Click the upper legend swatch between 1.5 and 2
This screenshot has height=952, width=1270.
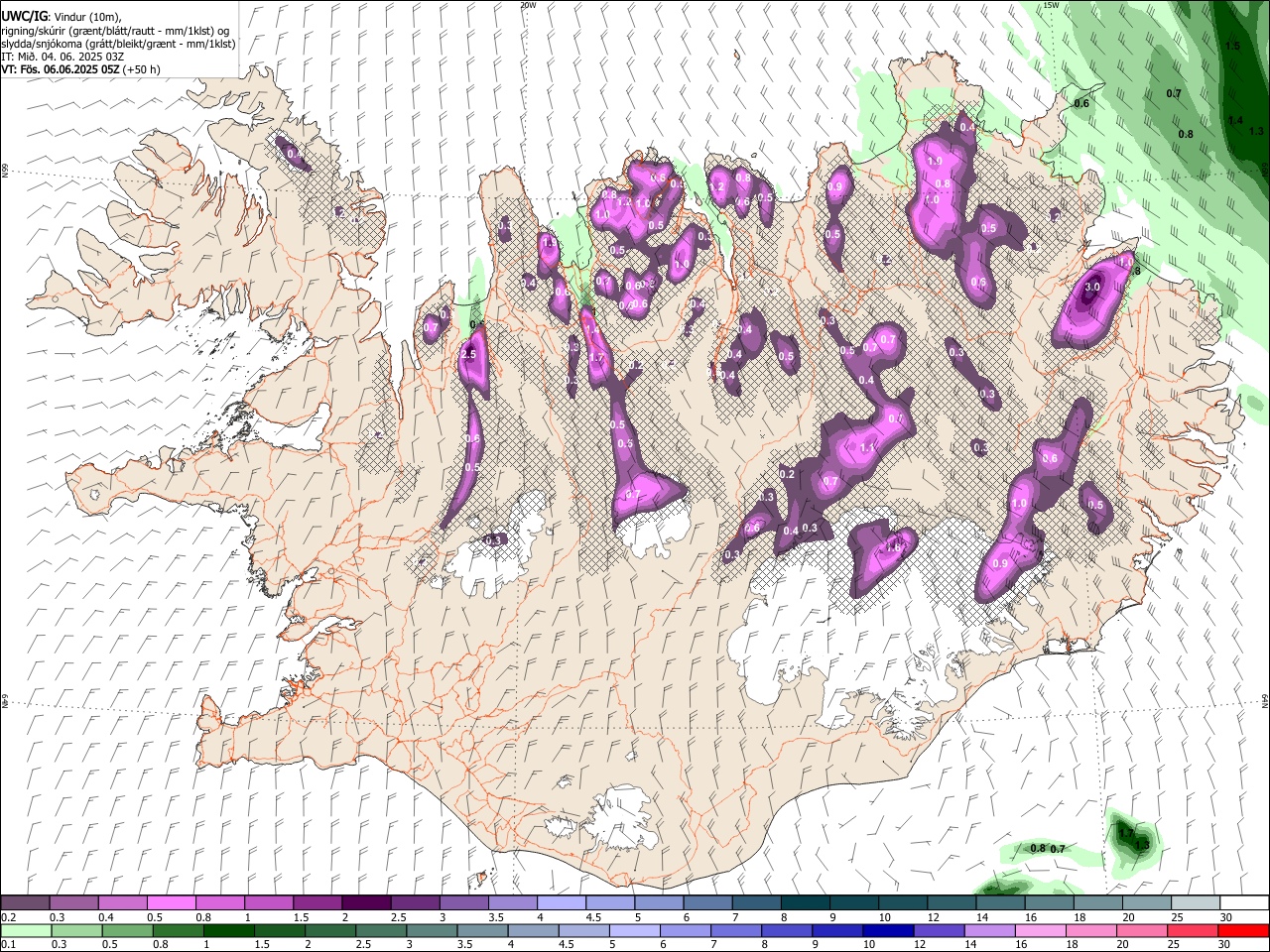[x=317, y=903]
